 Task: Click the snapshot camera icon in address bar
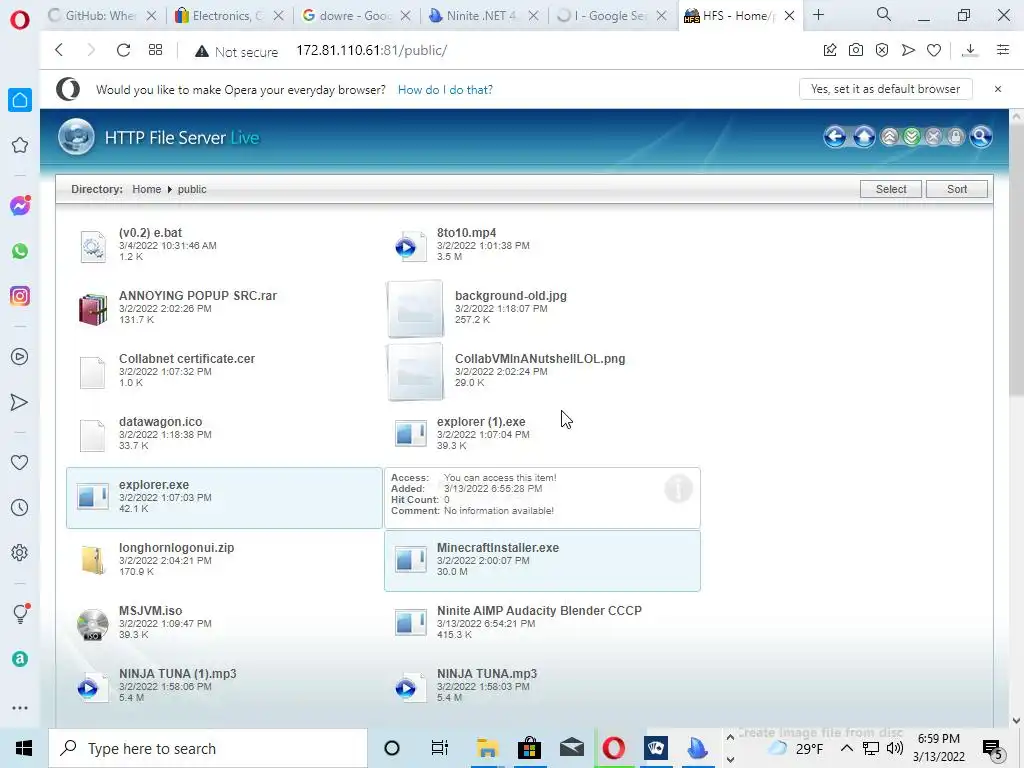(856, 50)
